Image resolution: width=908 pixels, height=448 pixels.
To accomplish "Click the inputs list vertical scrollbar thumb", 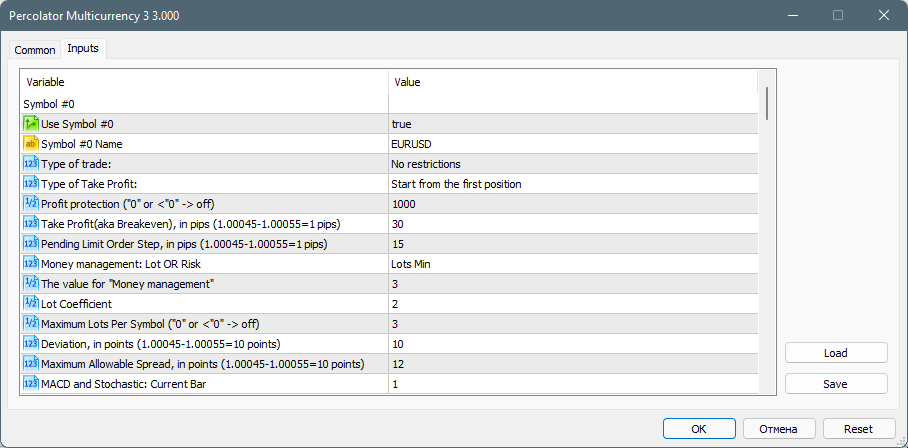I will pyautogui.click(x=767, y=103).
